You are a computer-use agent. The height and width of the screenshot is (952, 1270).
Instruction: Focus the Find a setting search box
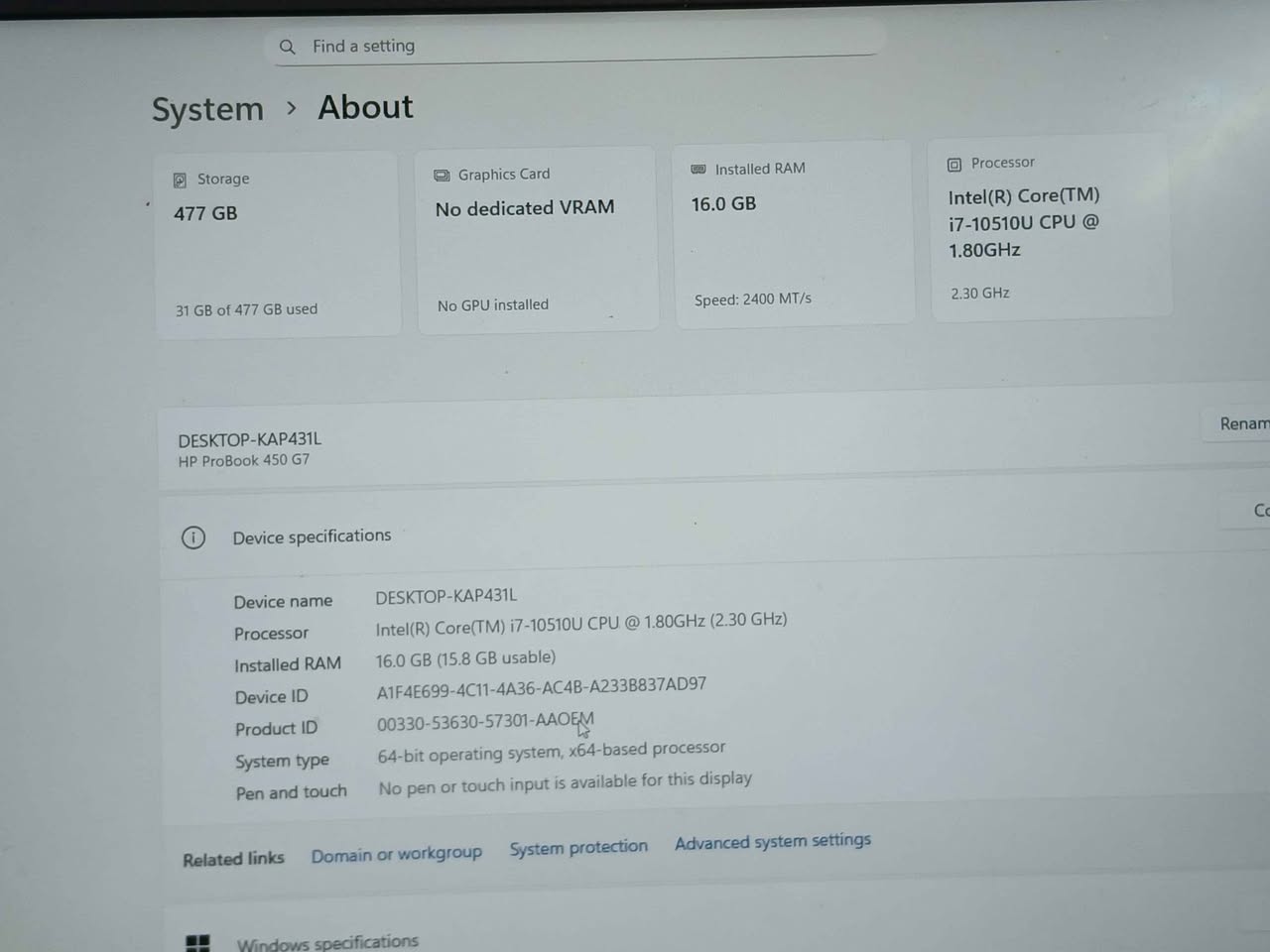[x=575, y=45]
